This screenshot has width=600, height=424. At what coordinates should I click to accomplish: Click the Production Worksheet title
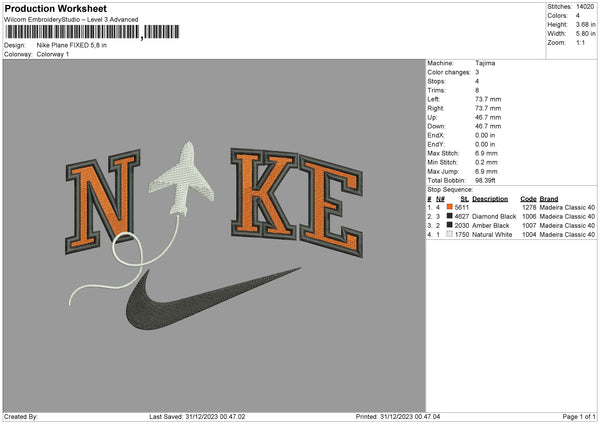click(x=55, y=9)
